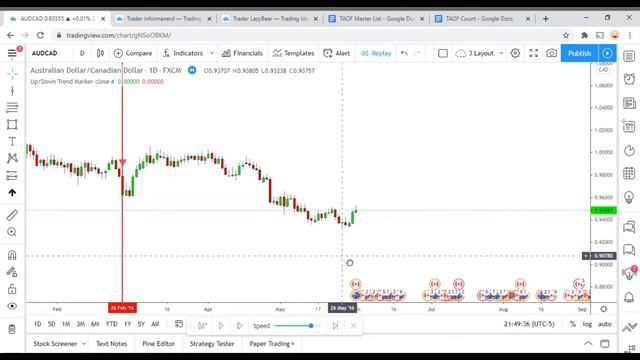Screen dimensions: 640x360
Task: Select the YTD date range
Action: click(x=111, y=324)
